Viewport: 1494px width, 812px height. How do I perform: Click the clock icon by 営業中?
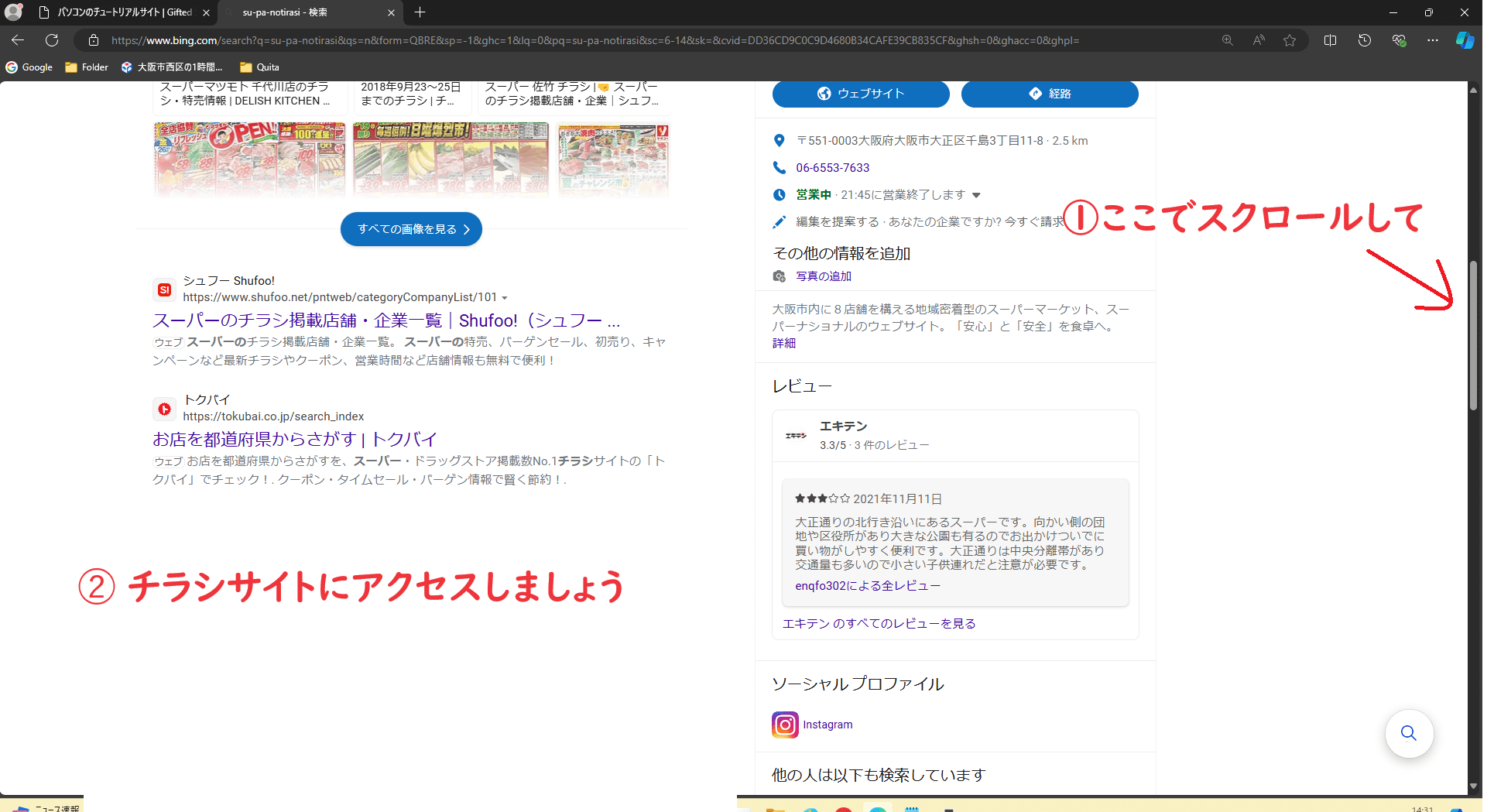[x=780, y=194]
